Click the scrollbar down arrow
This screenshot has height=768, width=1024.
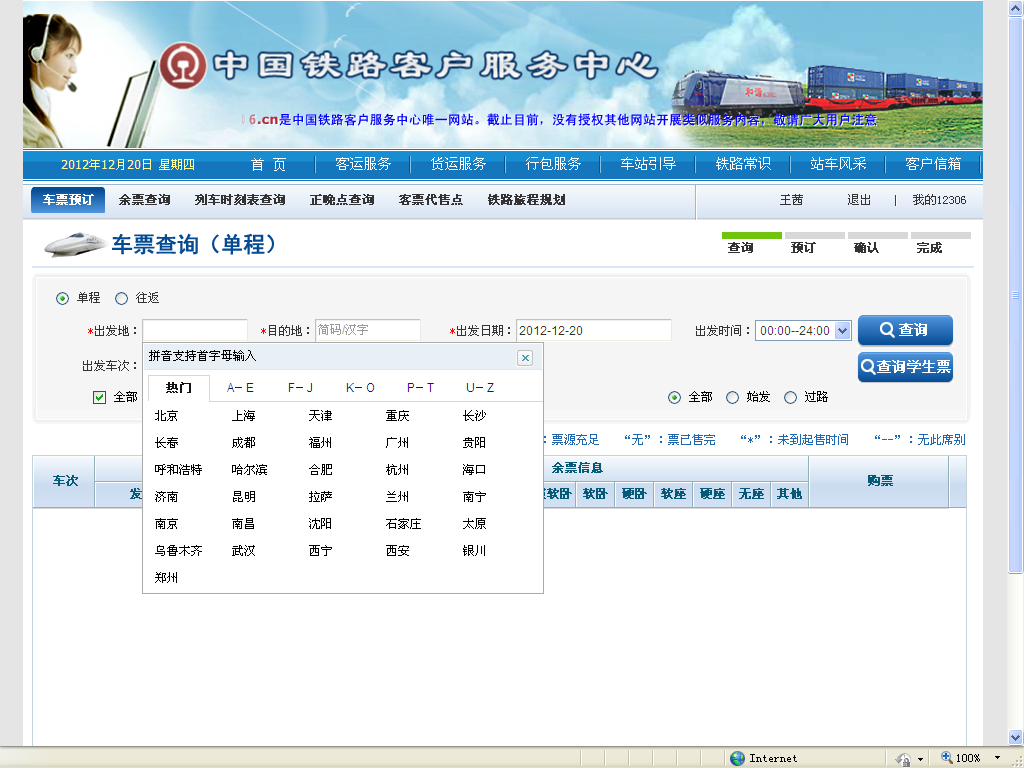click(x=1016, y=737)
